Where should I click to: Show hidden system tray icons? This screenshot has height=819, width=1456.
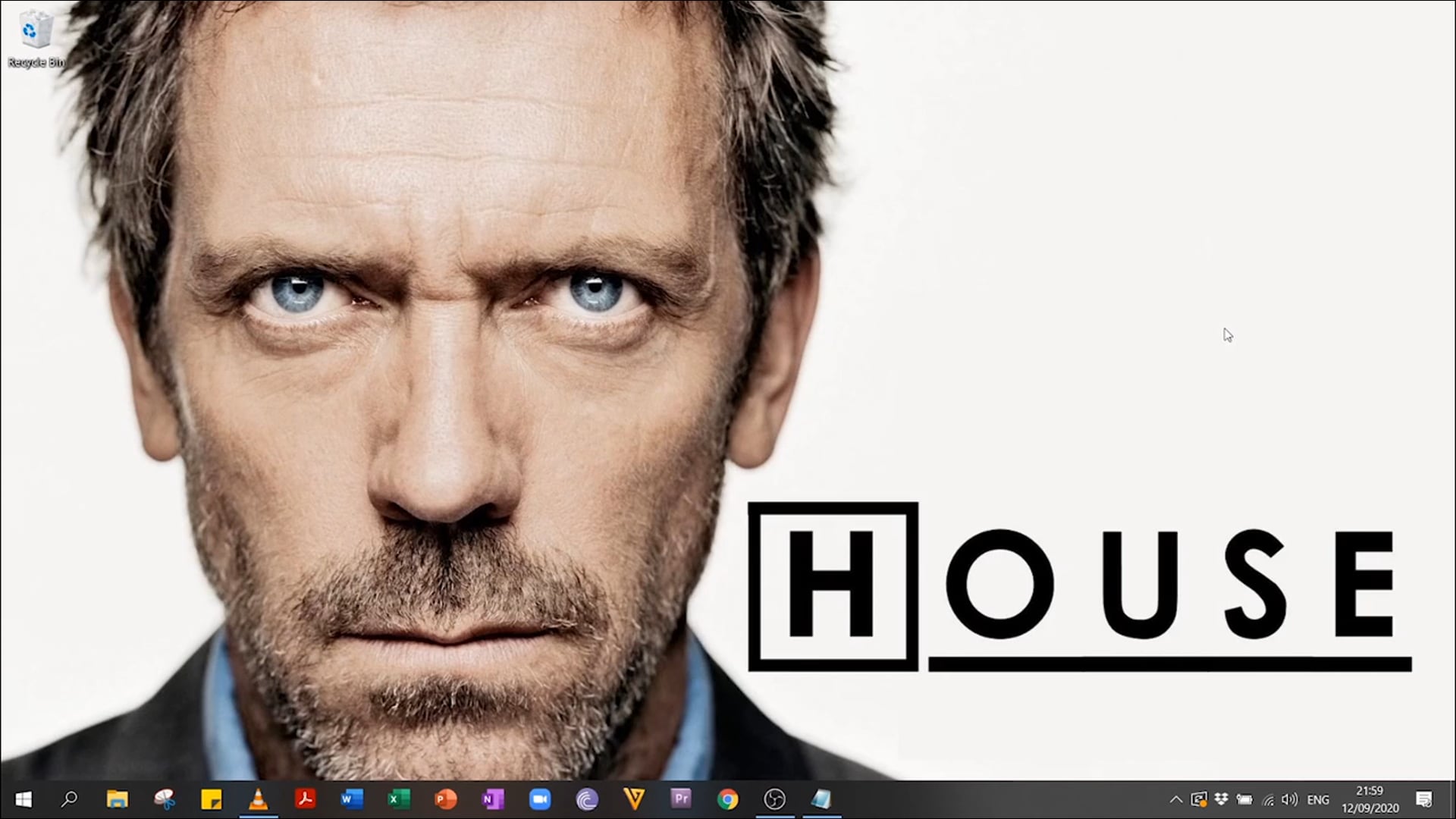coord(1176,799)
